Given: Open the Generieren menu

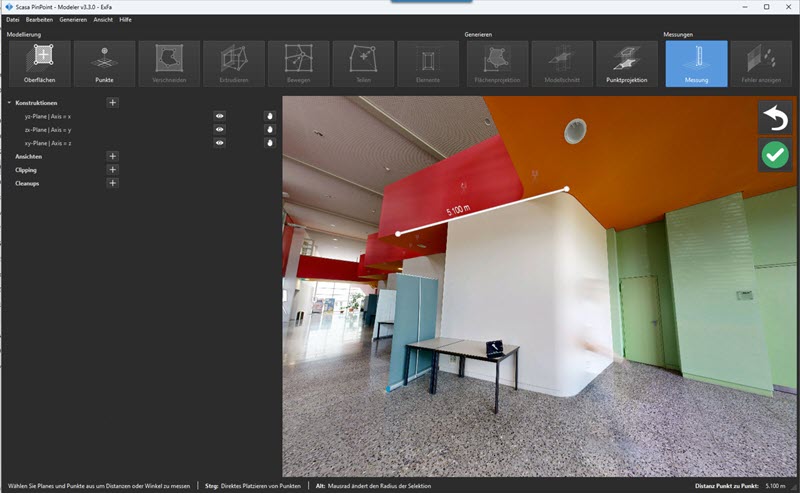Looking at the screenshot, I should [73, 19].
